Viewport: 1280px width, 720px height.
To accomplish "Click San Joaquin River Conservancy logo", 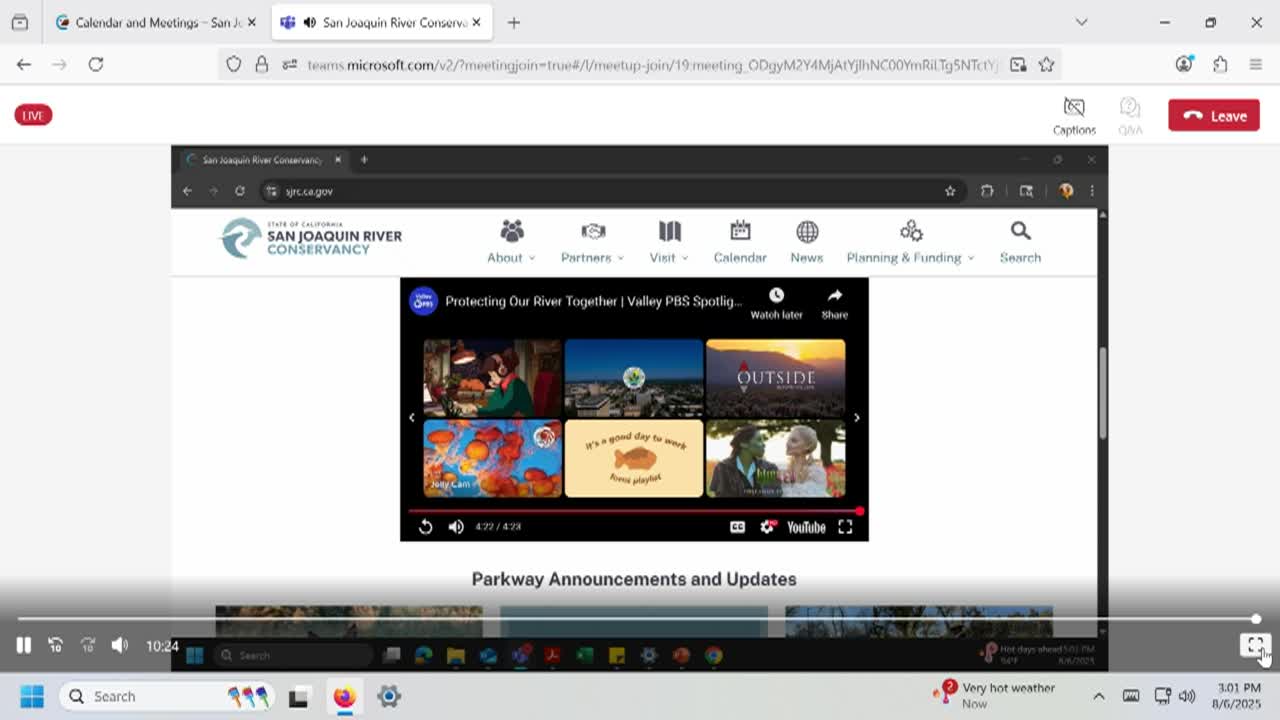I will 311,238.
